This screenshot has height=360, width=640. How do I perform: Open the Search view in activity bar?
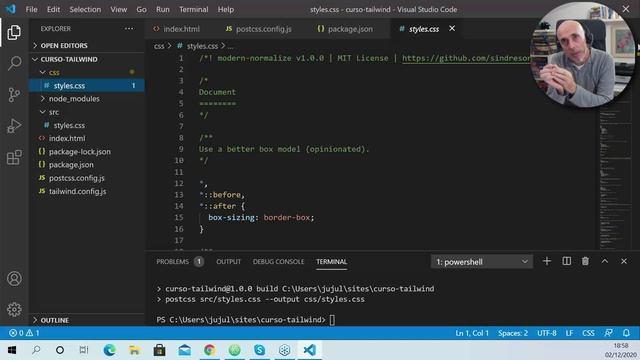14,63
